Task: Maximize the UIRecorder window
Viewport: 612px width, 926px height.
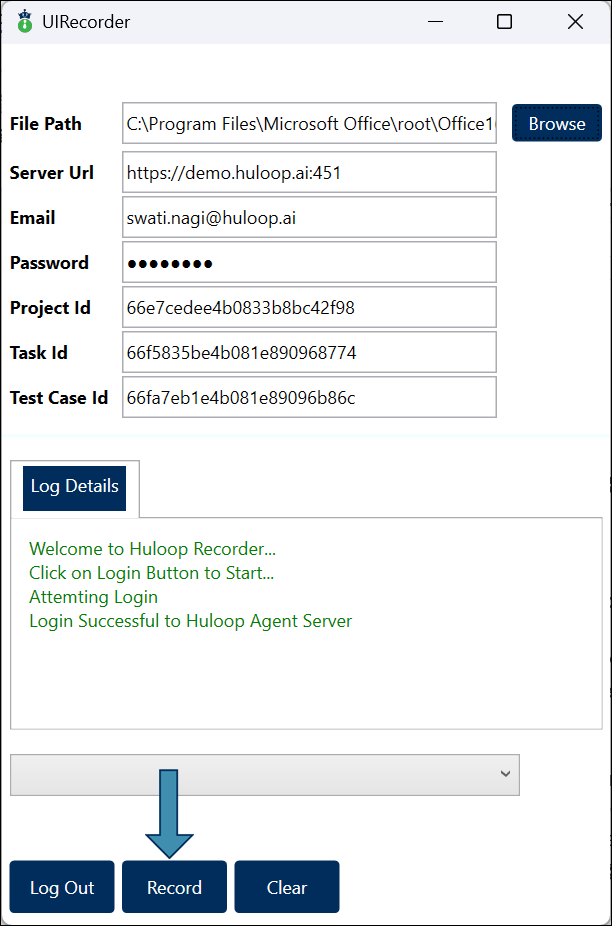Action: pos(505,21)
